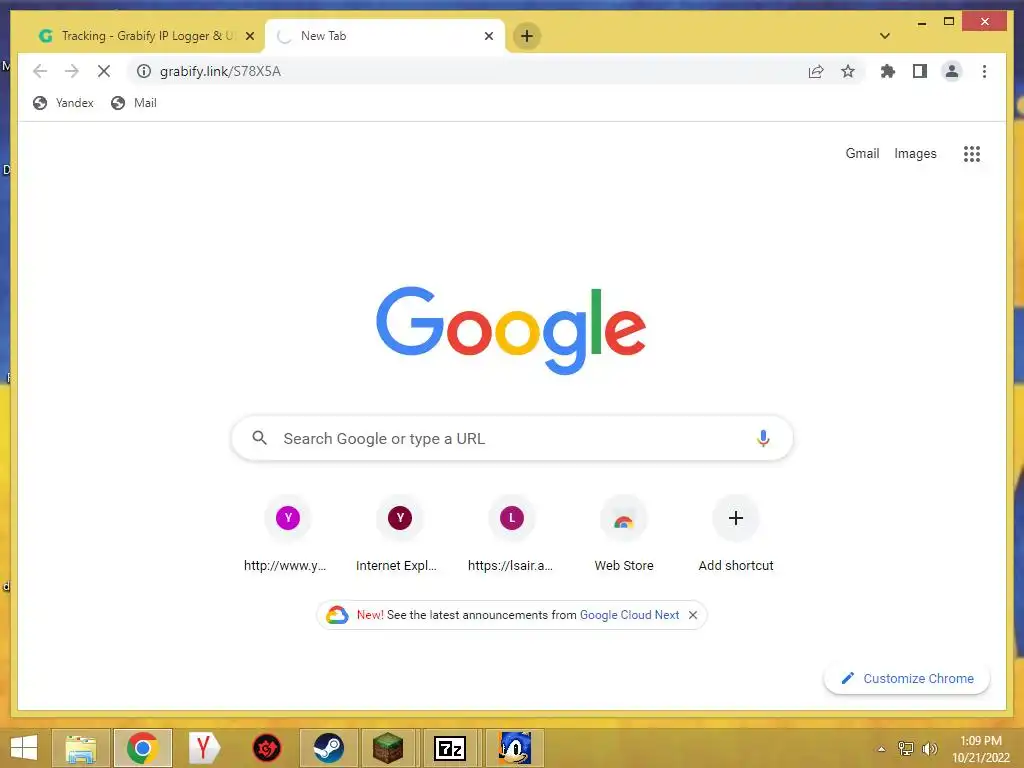Open the volume control tray icon
The height and width of the screenshot is (768, 1024).
click(929, 748)
